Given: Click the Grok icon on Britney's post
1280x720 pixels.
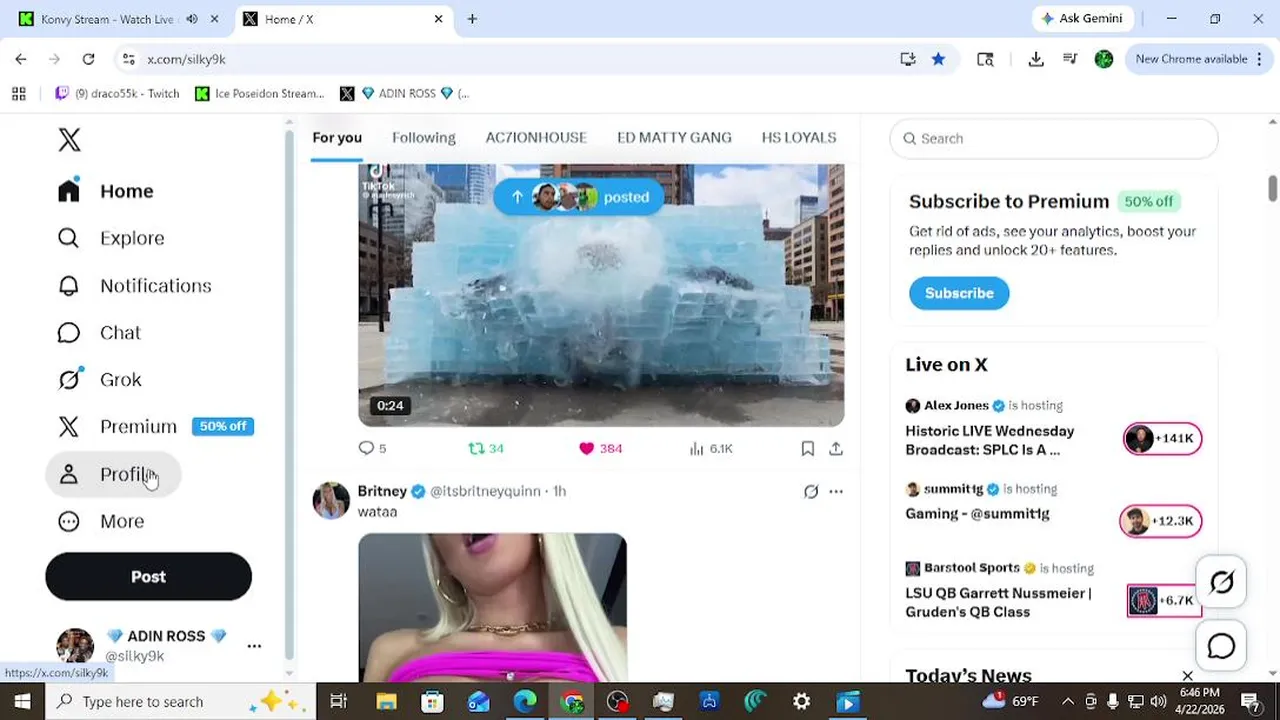Looking at the screenshot, I should click(x=811, y=491).
